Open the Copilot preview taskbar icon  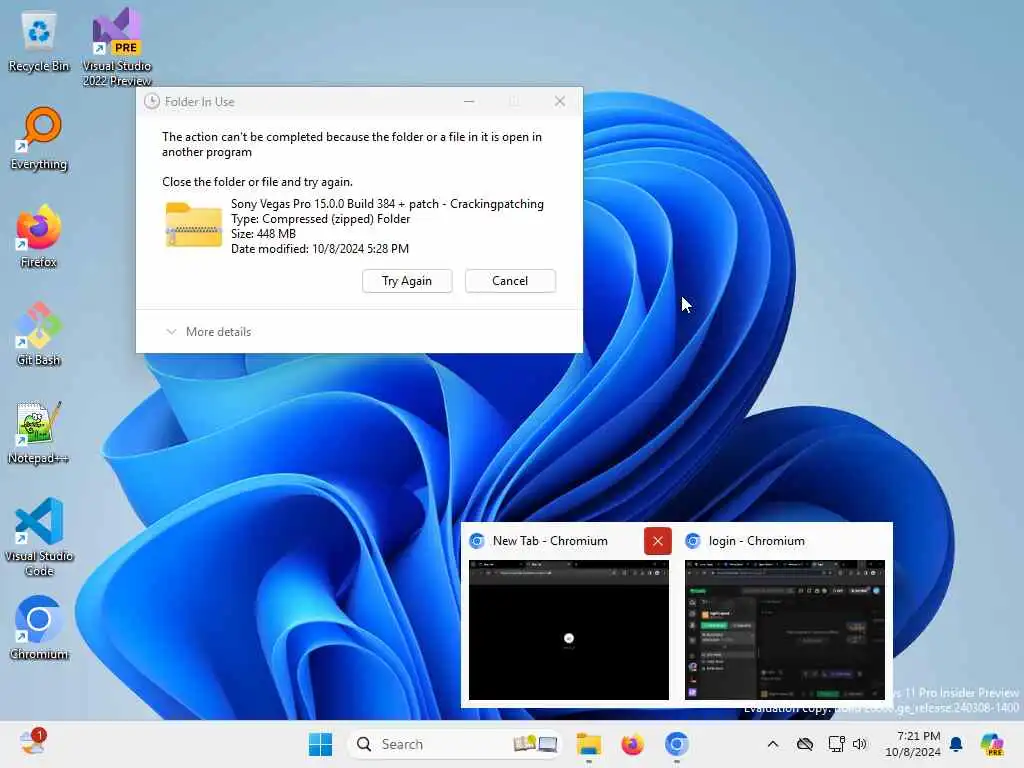coord(992,744)
